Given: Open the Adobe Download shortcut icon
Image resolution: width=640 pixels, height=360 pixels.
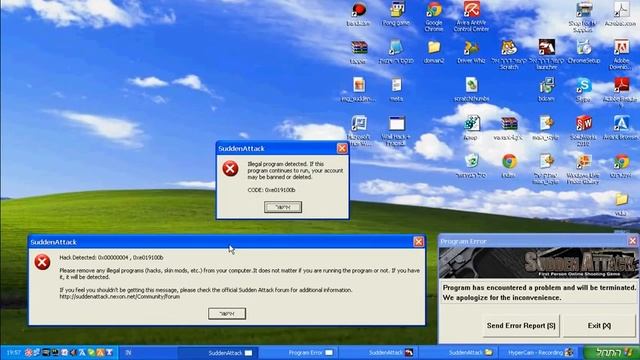Looking at the screenshot, I should point(621,54).
